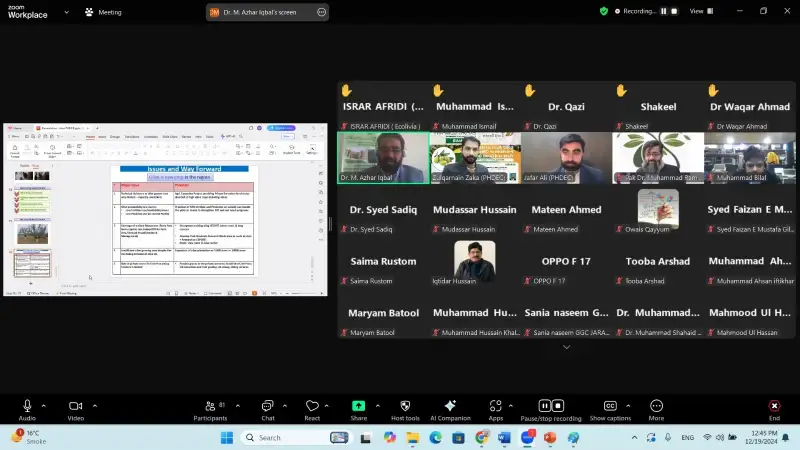This screenshot has height=450, width=800.
Task: Open Transitions tab in shared presentation
Action: (132, 137)
